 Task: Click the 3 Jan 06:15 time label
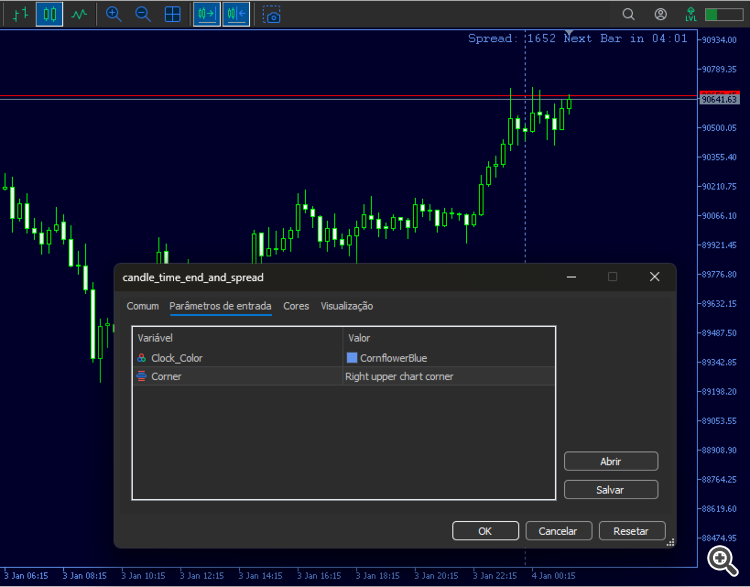coord(26,576)
